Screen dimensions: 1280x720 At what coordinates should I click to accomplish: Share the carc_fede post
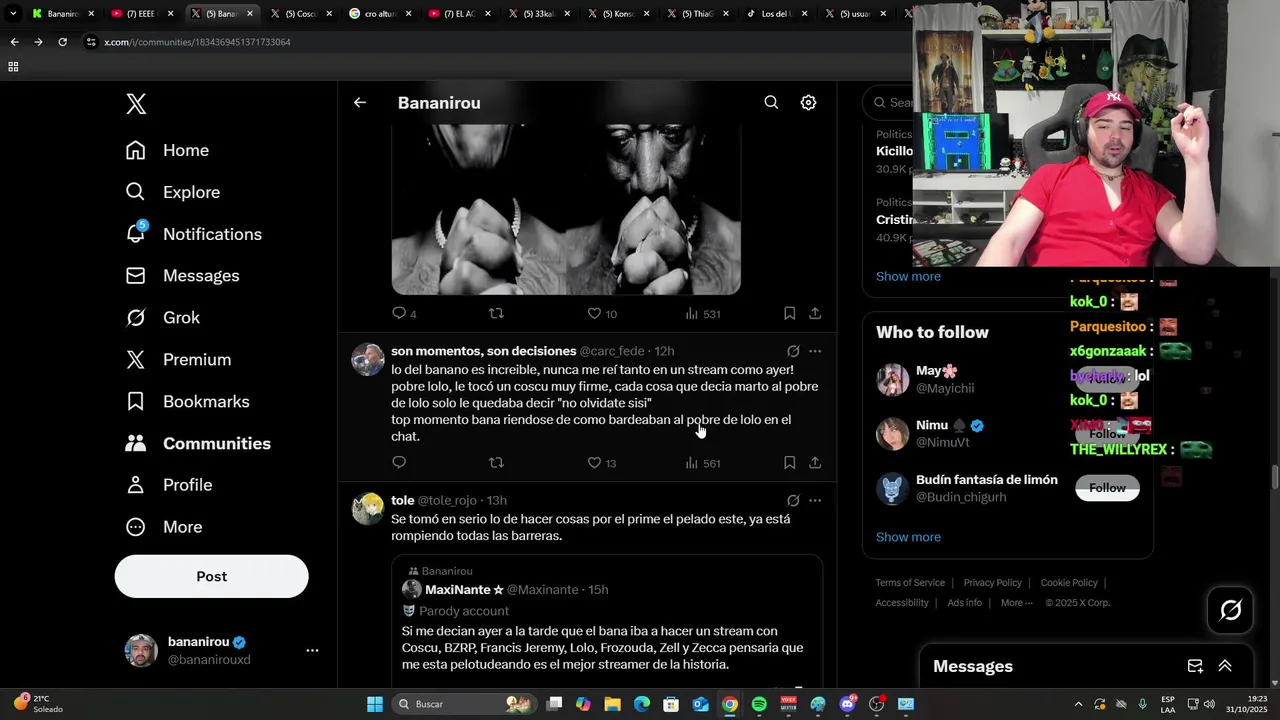(815, 462)
